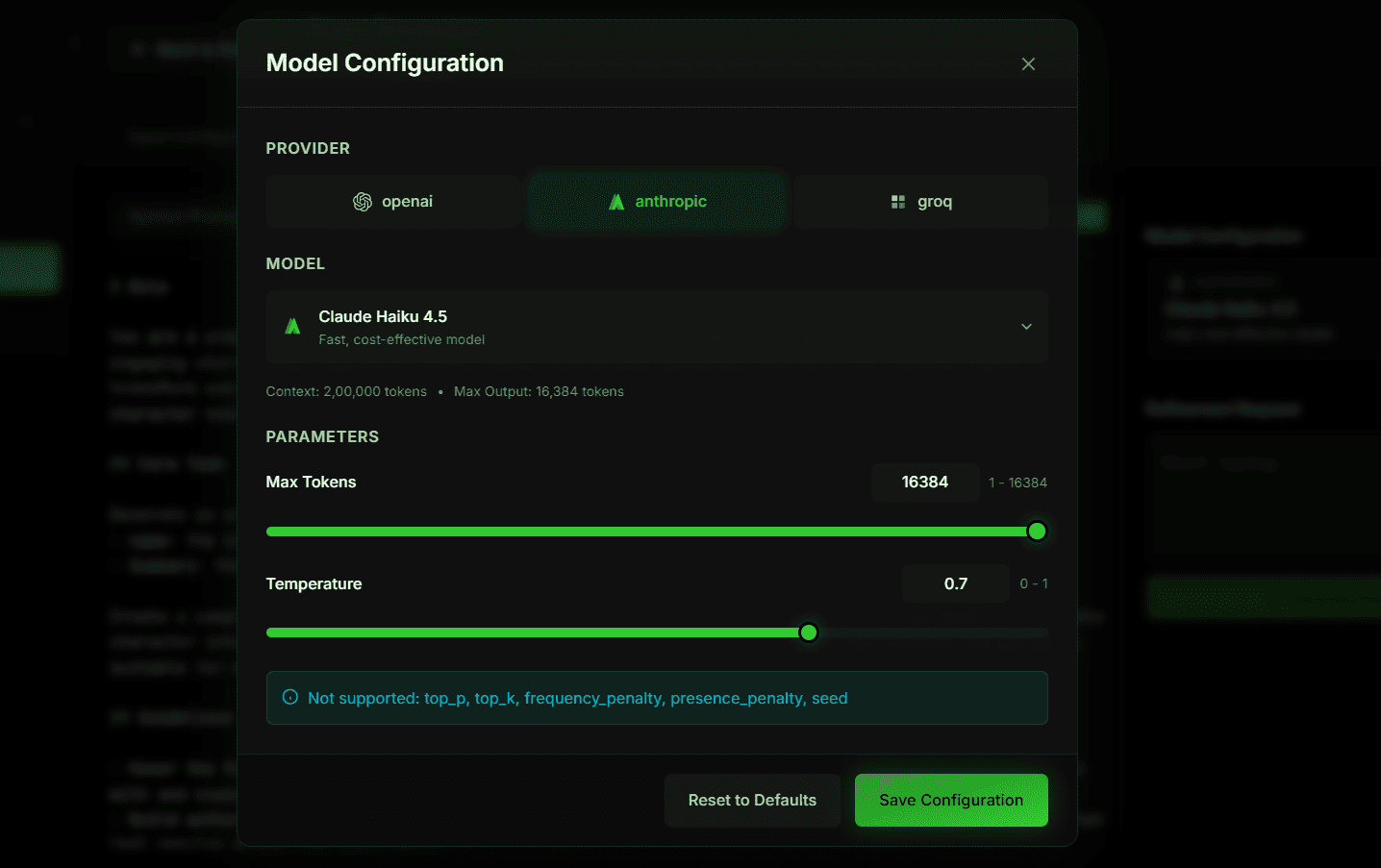Click the model dropdown chevron arrow

1026,327
